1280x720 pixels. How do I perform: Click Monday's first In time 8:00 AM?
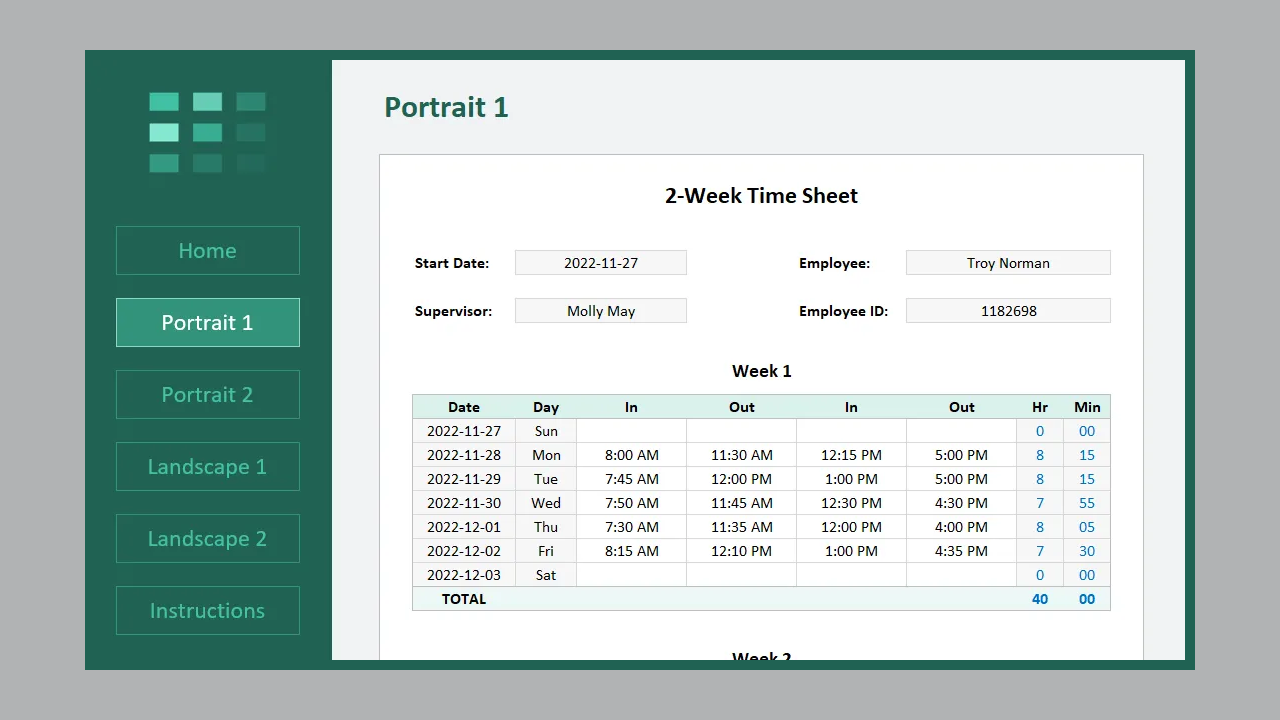tap(631, 455)
